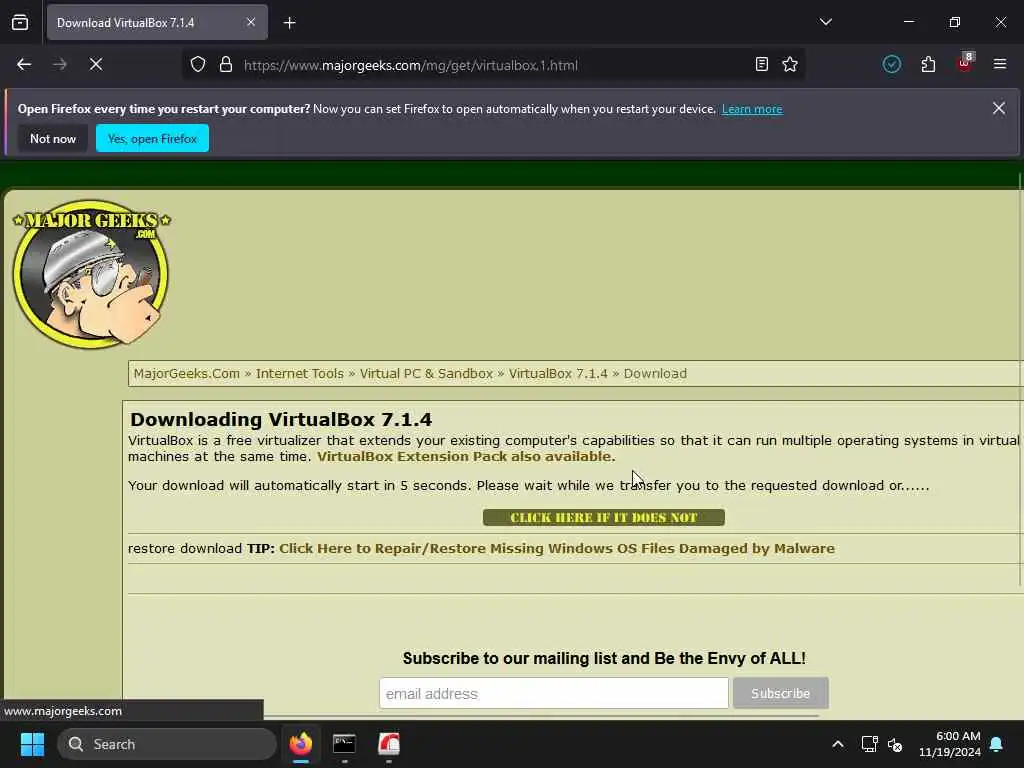Open the tracking protection shield icon
1024x768 pixels.
pos(198,65)
